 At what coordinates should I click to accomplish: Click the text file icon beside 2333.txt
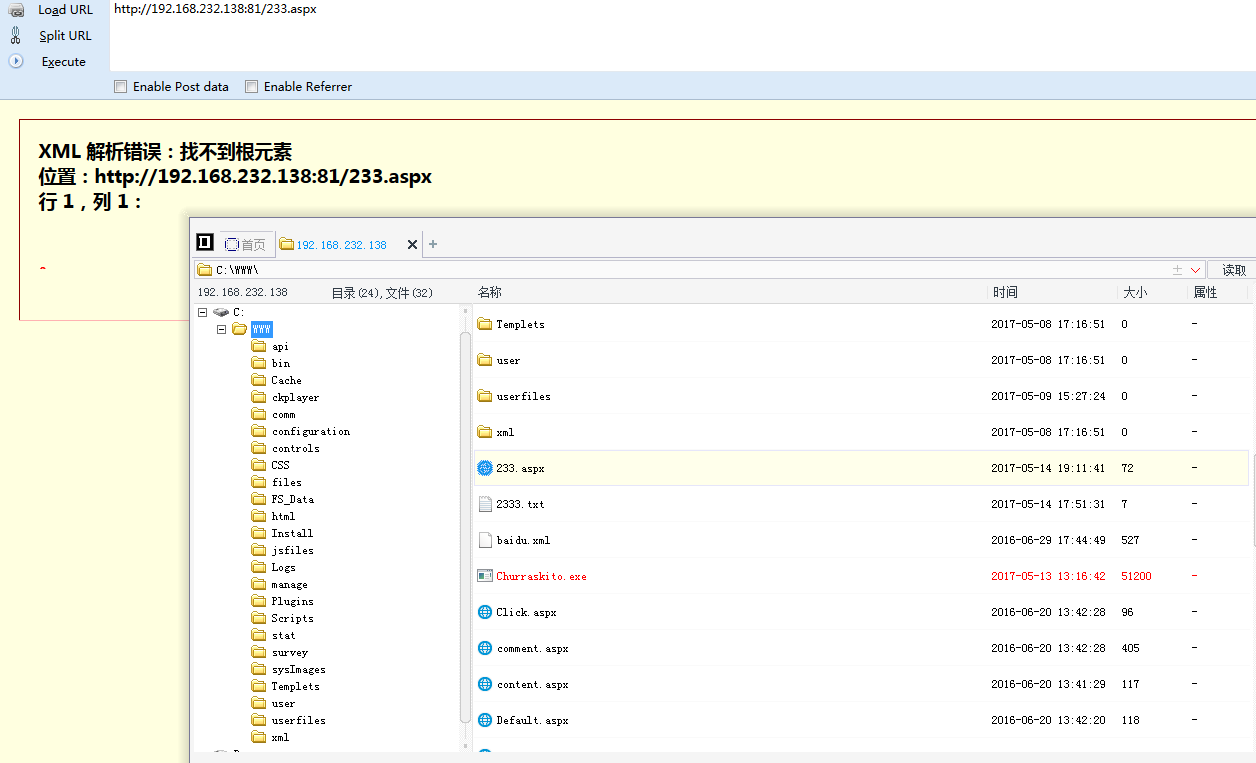[485, 503]
